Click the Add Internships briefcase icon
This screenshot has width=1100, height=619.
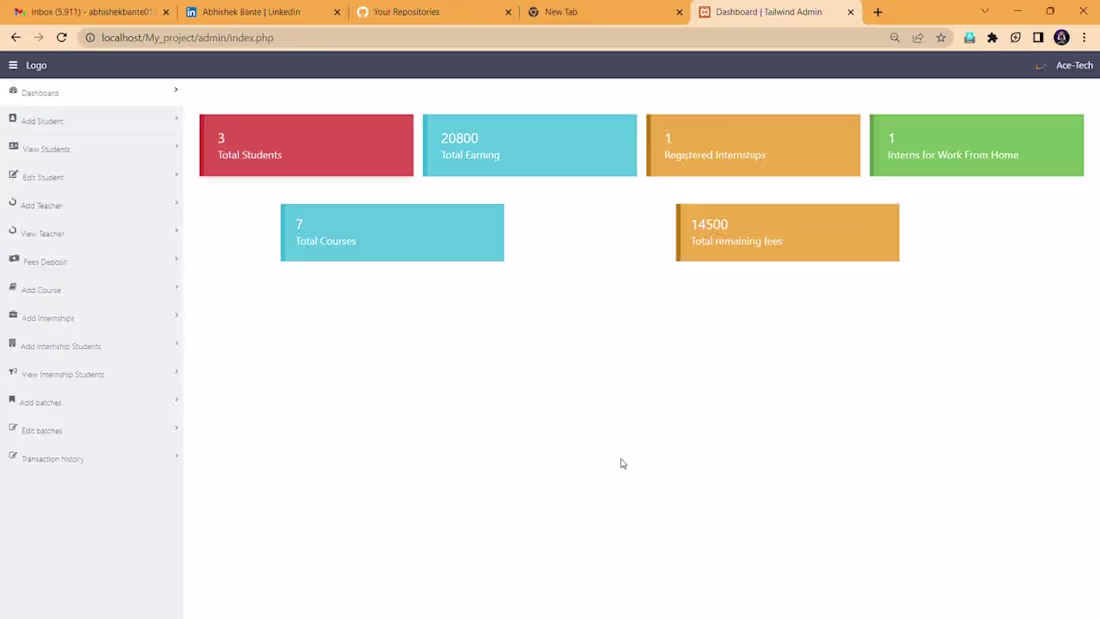pos(13,315)
